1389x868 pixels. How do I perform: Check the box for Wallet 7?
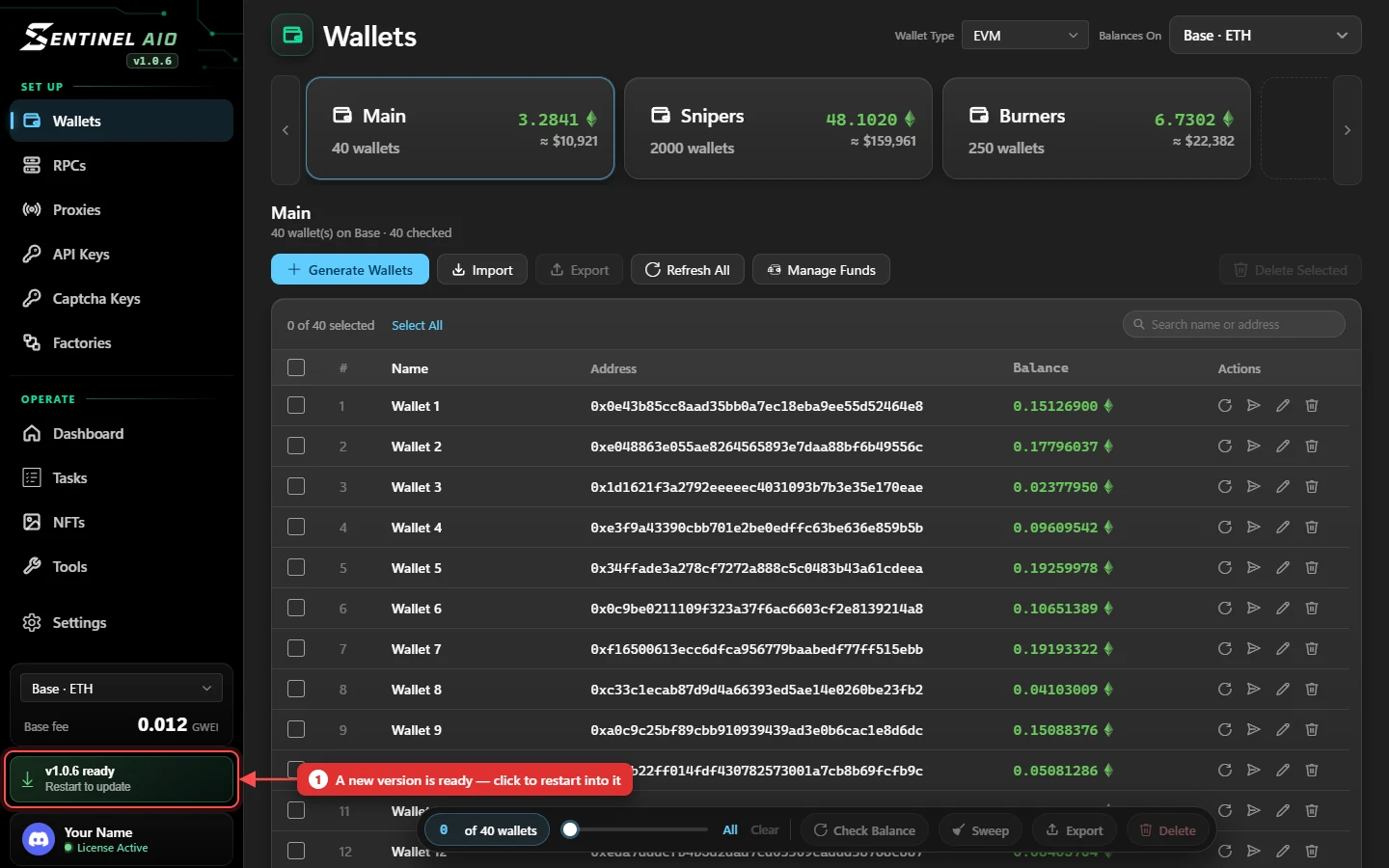pyautogui.click(x=296, y=649)
